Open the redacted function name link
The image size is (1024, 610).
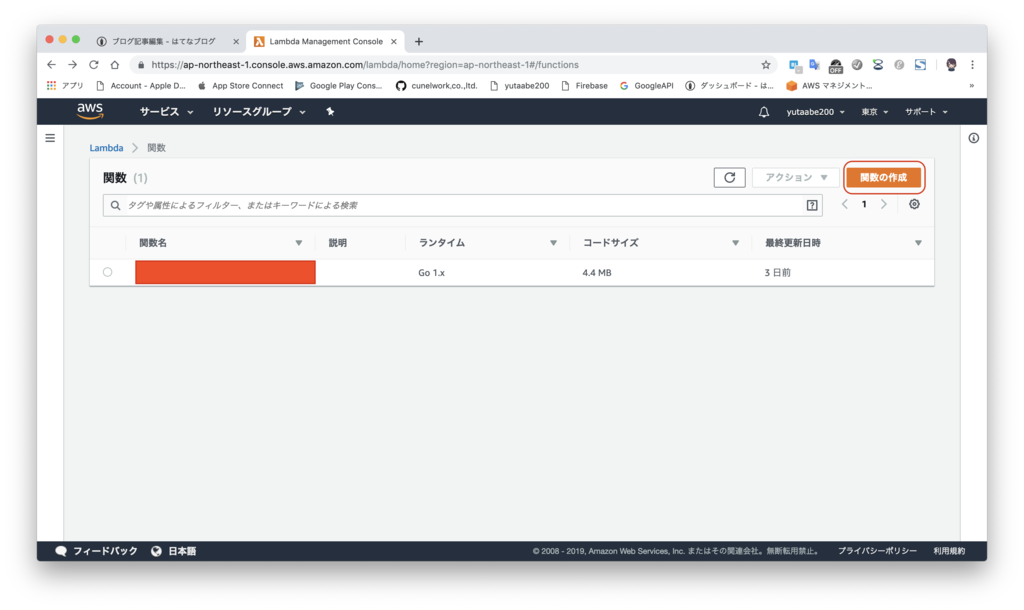click(225, 272)
